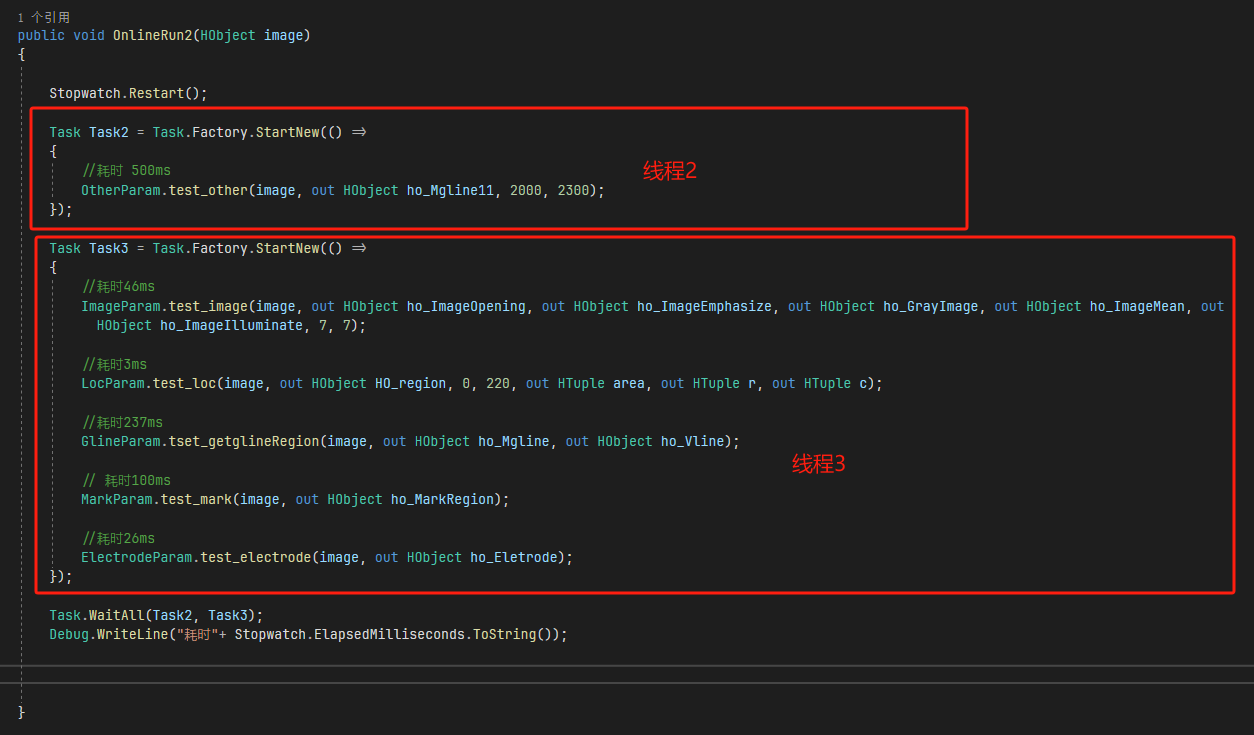The width and height of the screenshot is (1254, 735).
Task: Click the comment "//耗时 500ms"
Action: coord(126,171)
